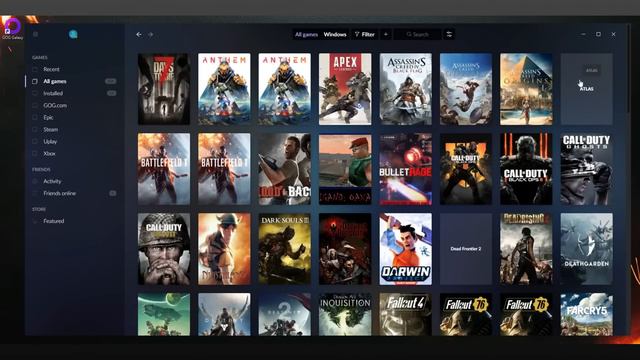The image size is (640, 360).
Task: Open the Apex Legends cover
Action: point(345,89)
